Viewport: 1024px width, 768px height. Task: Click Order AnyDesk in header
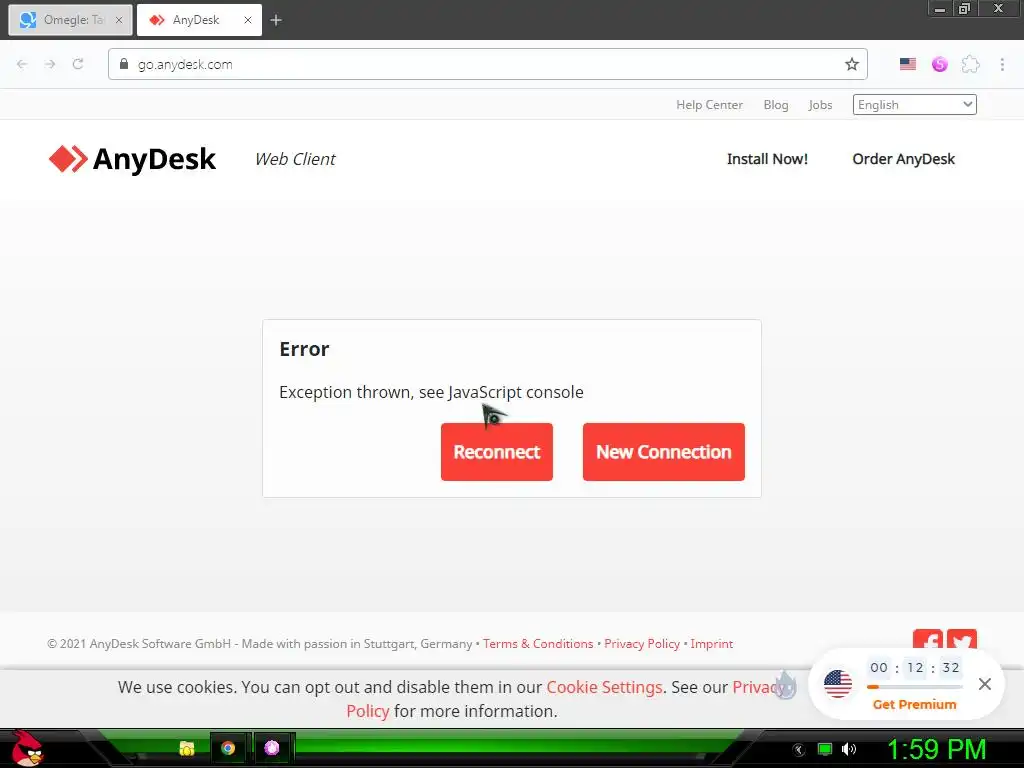click(x=903, y=159)
